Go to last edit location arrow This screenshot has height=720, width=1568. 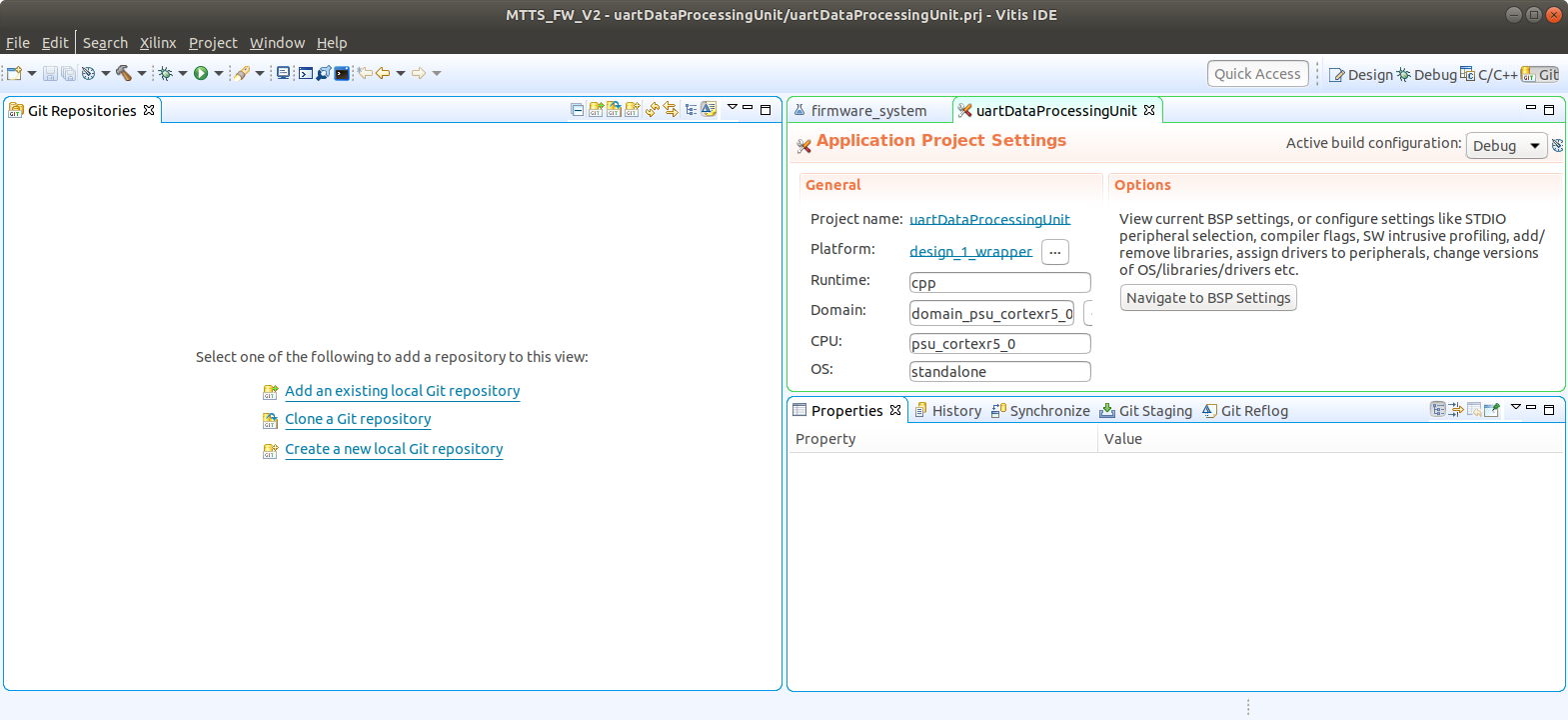(365, 73)
